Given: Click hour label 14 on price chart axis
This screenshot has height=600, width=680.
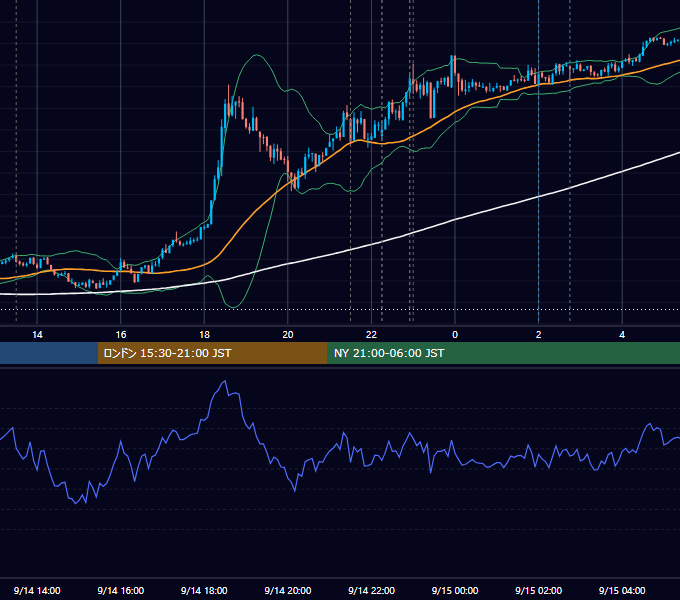Looking at the screenshot, I should [37, 335].
